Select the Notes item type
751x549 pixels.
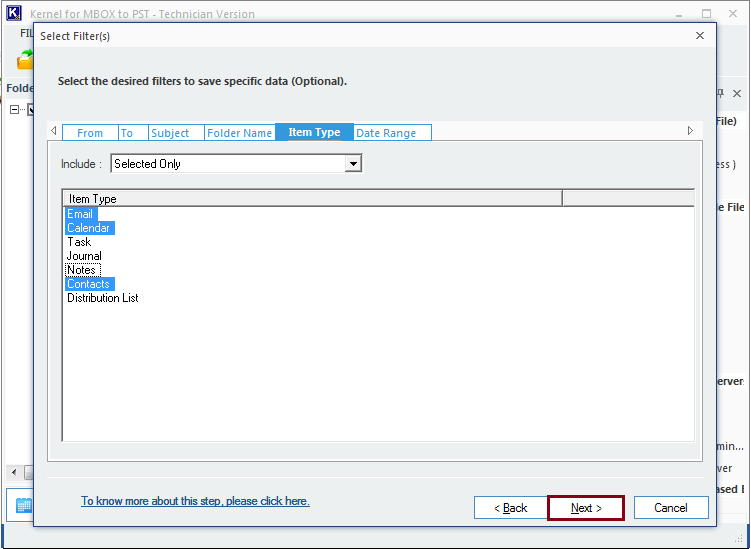click(x=81, y=270)
